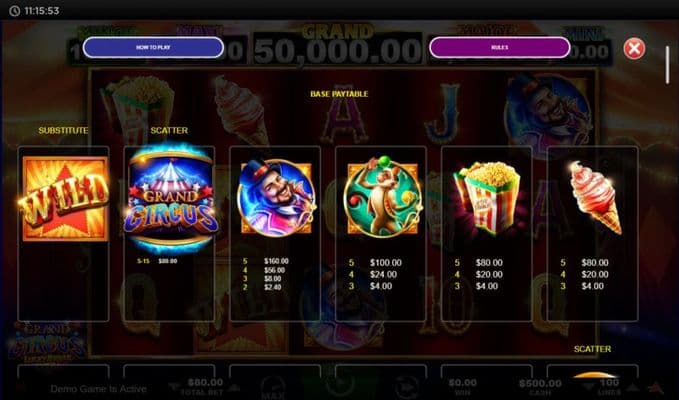The width and height of the screenshot is (679, 400).
Task: Increase total bet with up arrow
Action: [x=233, y=387]
